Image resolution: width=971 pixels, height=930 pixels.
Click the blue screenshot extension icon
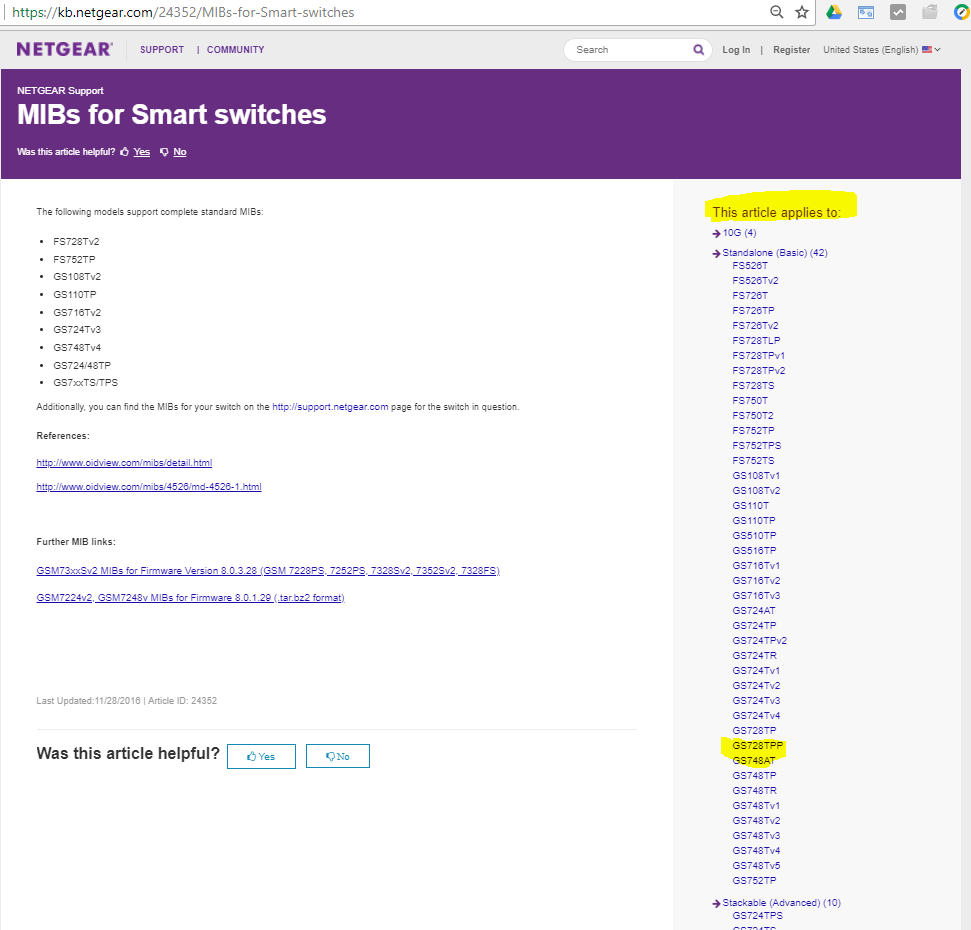pyautogui.click(x=866, y=12)
